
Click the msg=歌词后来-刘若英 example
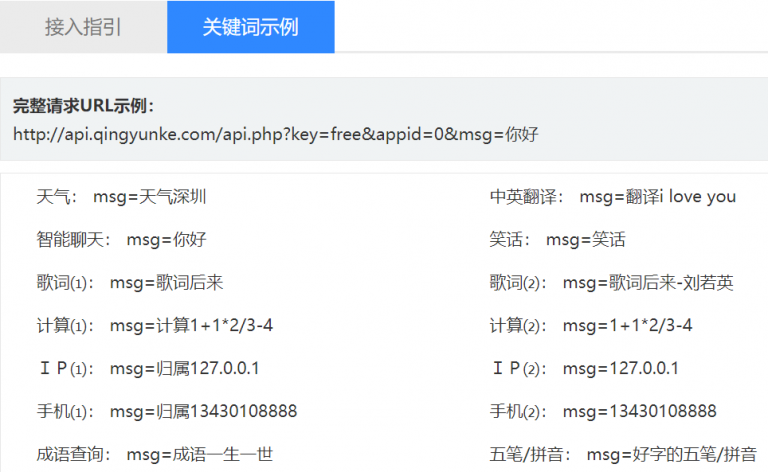[648, 283]
